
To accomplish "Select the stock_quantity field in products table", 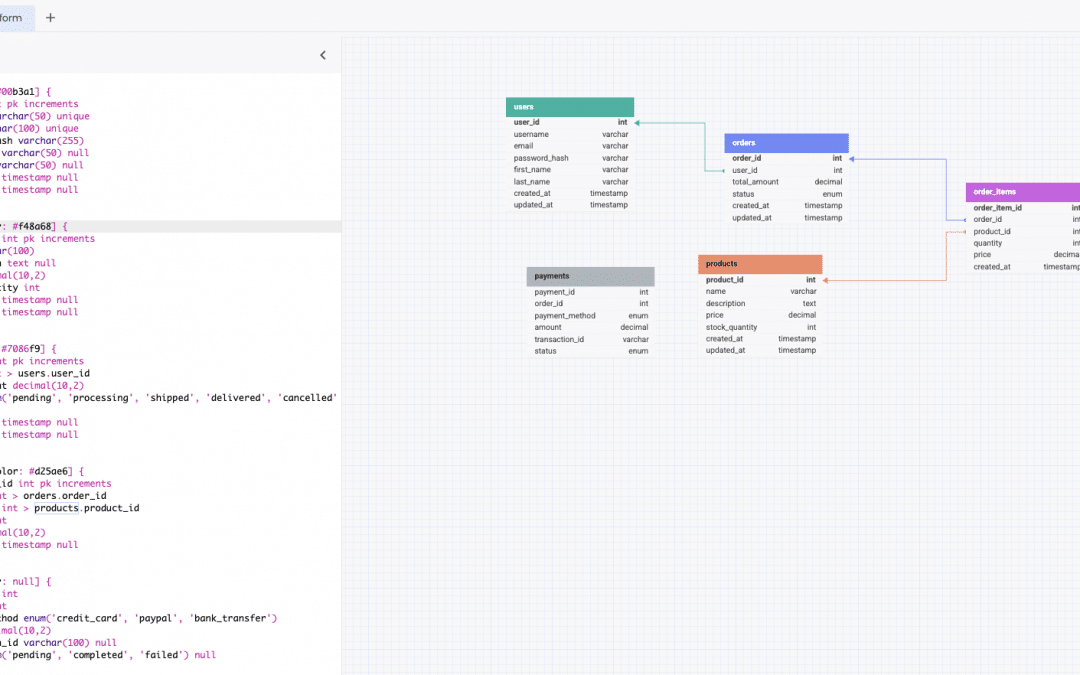I will pyautogui.click(x=760, y=327).
